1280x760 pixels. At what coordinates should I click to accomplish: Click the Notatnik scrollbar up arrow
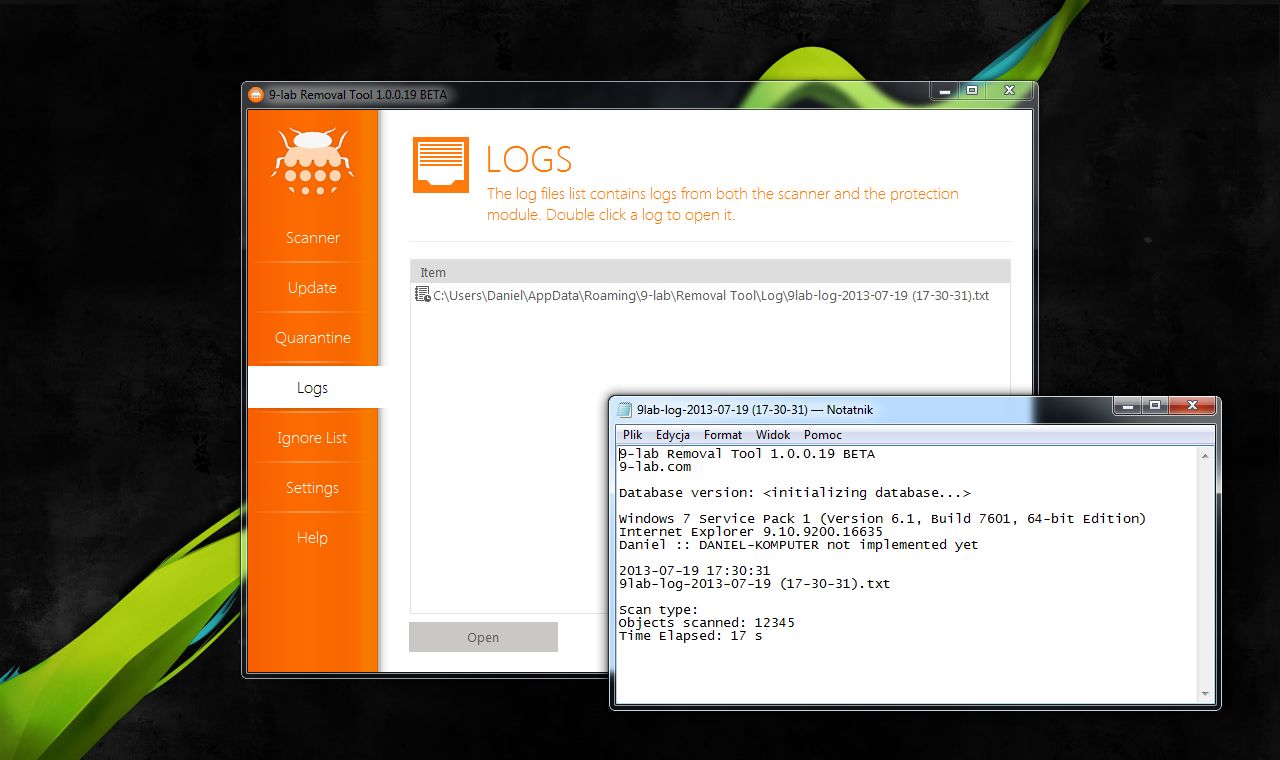[x=1205, y=456]
